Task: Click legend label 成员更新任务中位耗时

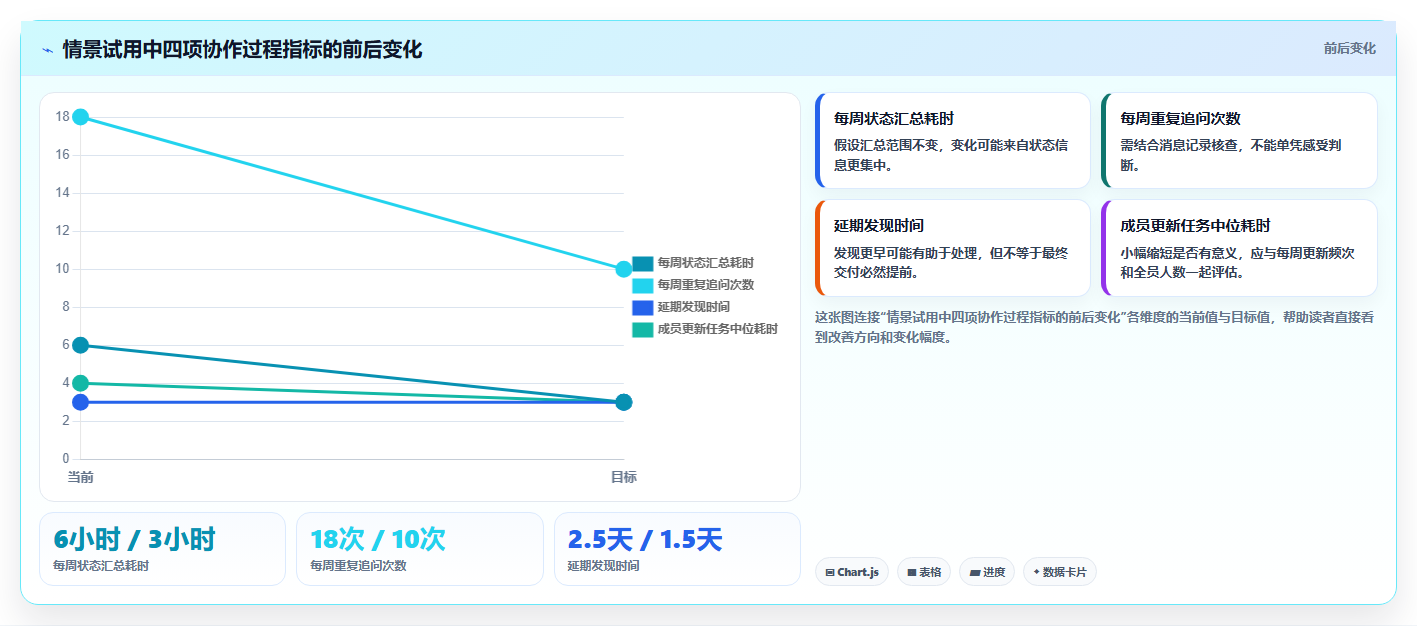Action: point(718,329)
